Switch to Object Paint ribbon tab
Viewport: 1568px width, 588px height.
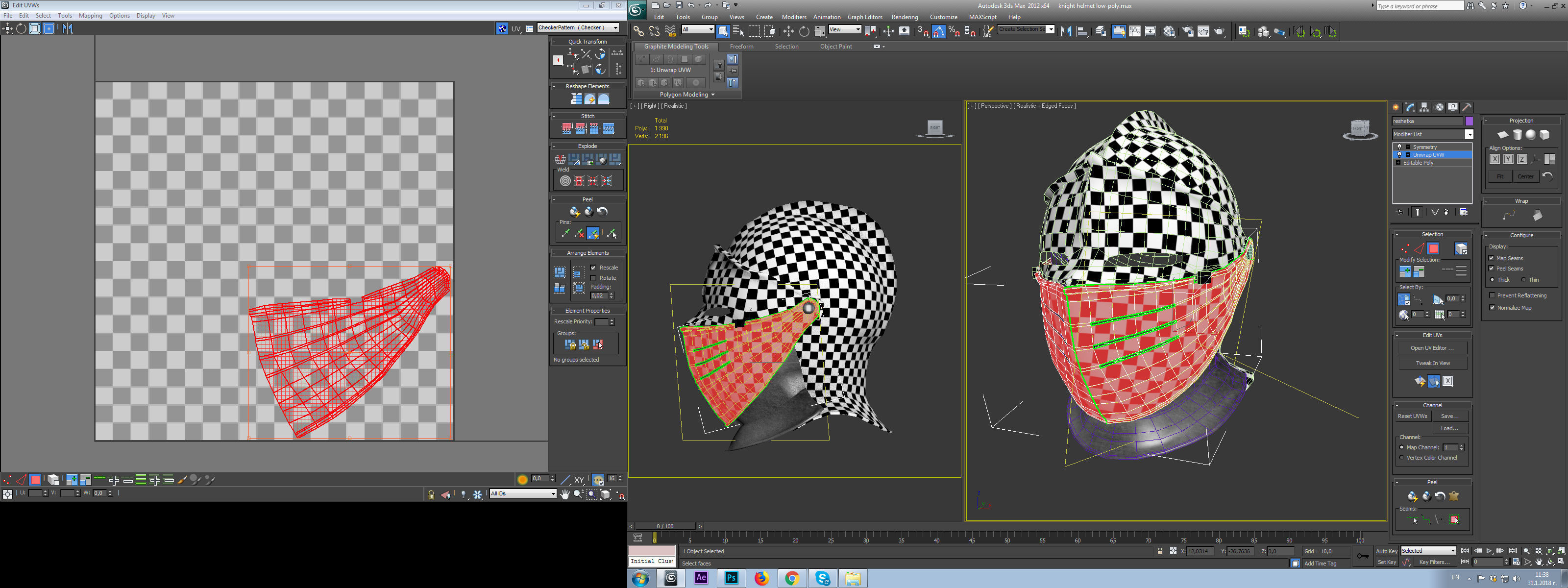click(x=836, y=47)
